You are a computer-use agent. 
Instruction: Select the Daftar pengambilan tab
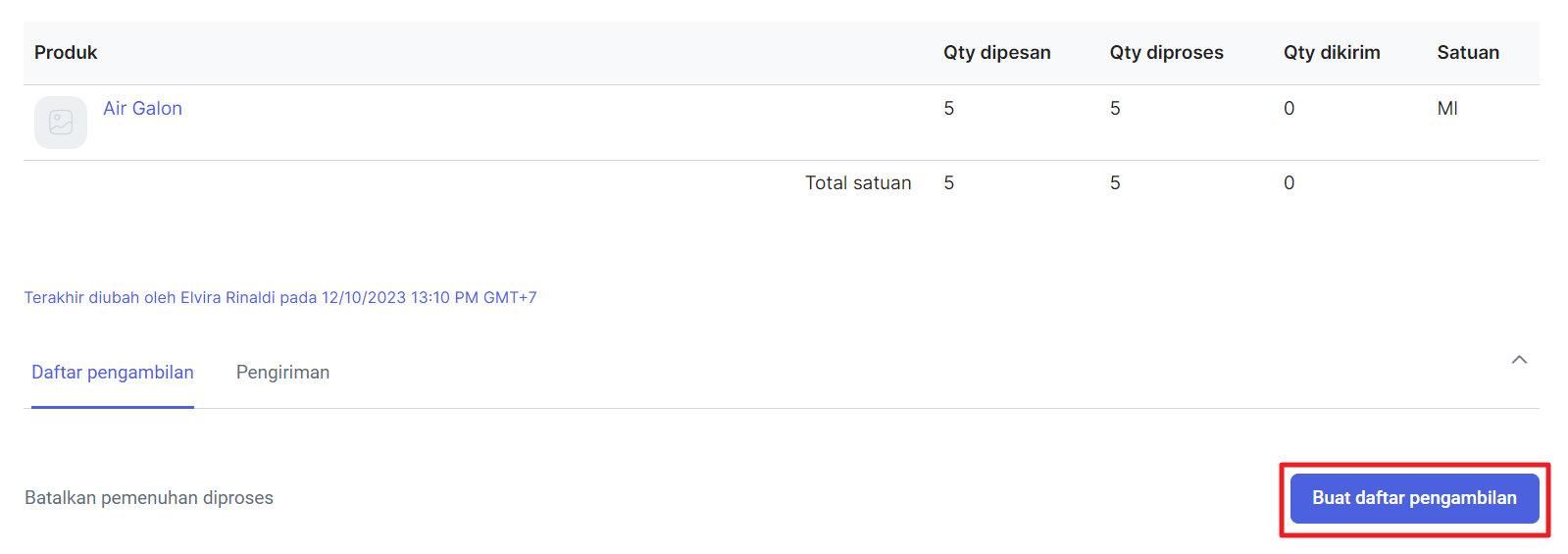(x=113, y=373)
